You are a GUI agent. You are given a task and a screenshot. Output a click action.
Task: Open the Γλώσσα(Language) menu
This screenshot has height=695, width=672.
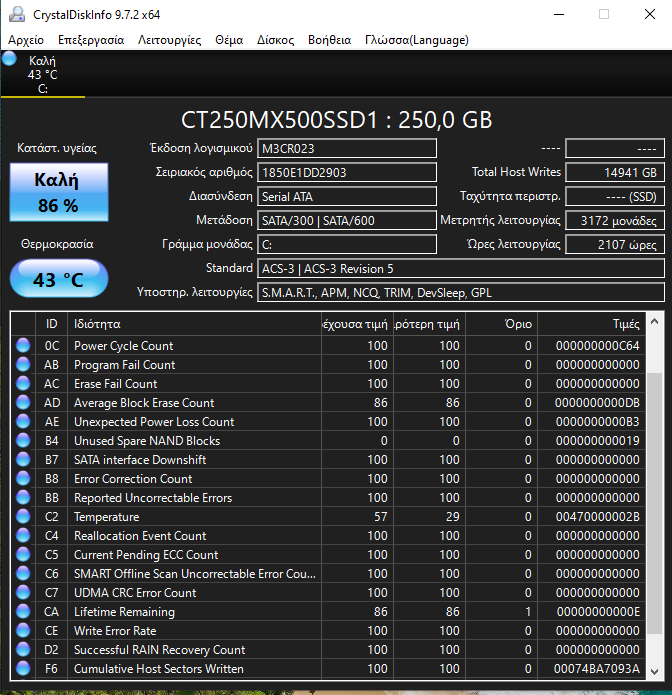[x=416, y=40]
